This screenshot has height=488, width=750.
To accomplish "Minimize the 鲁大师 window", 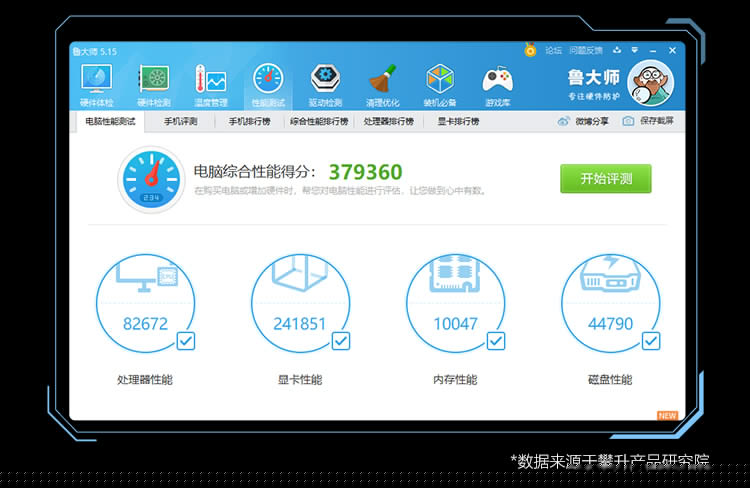I will (x=653, y=50).
